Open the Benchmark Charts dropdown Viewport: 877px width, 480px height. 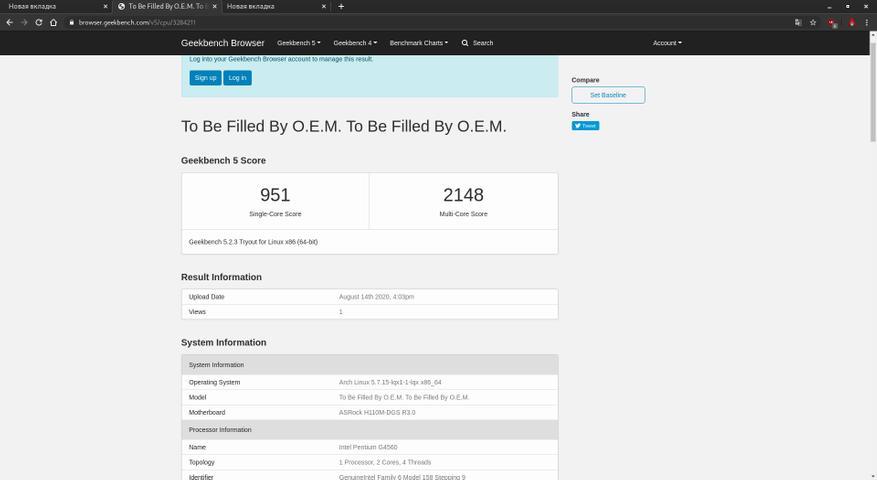tap(419, 43)
